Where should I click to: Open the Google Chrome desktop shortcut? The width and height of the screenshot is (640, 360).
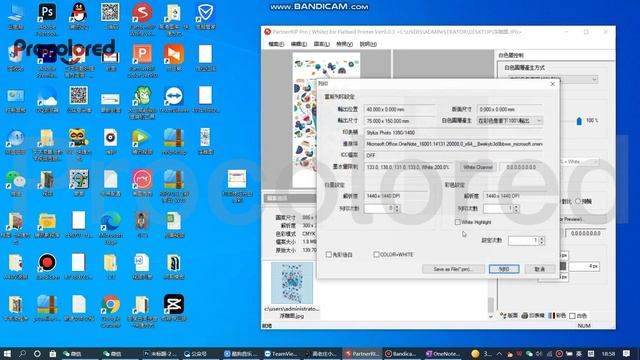110,305
